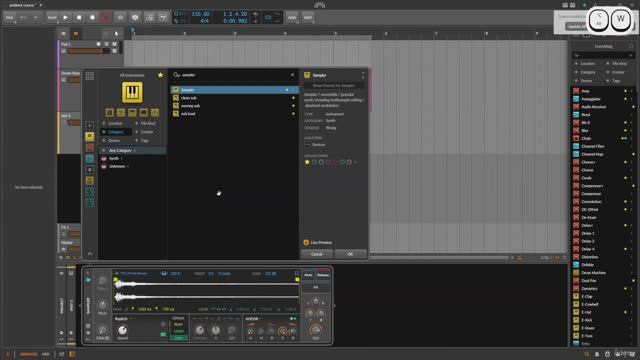The image size is (640, 360).
Task: Click the Record transport button
Action: point(92,18)
